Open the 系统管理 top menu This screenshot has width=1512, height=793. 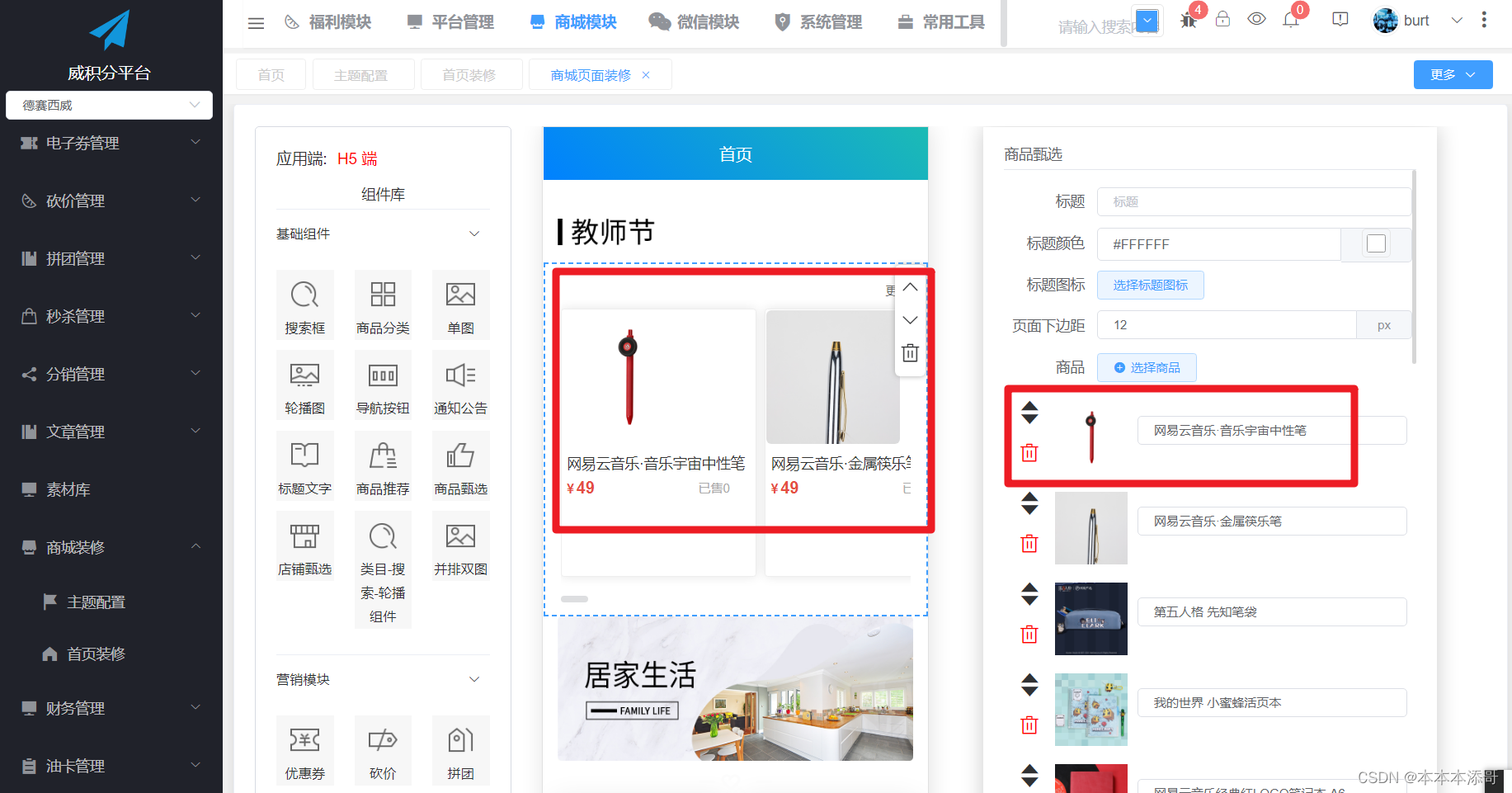[x=818, y=22]
